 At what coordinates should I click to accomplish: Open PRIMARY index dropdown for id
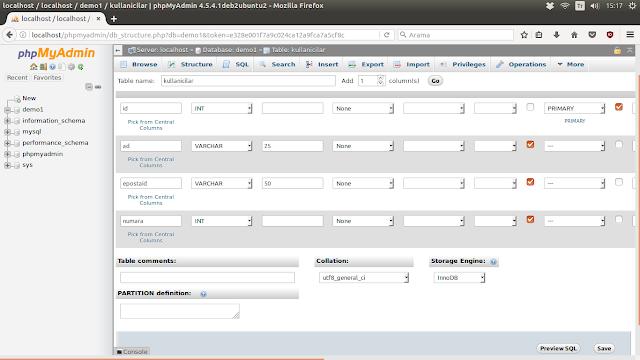[574, 108]
